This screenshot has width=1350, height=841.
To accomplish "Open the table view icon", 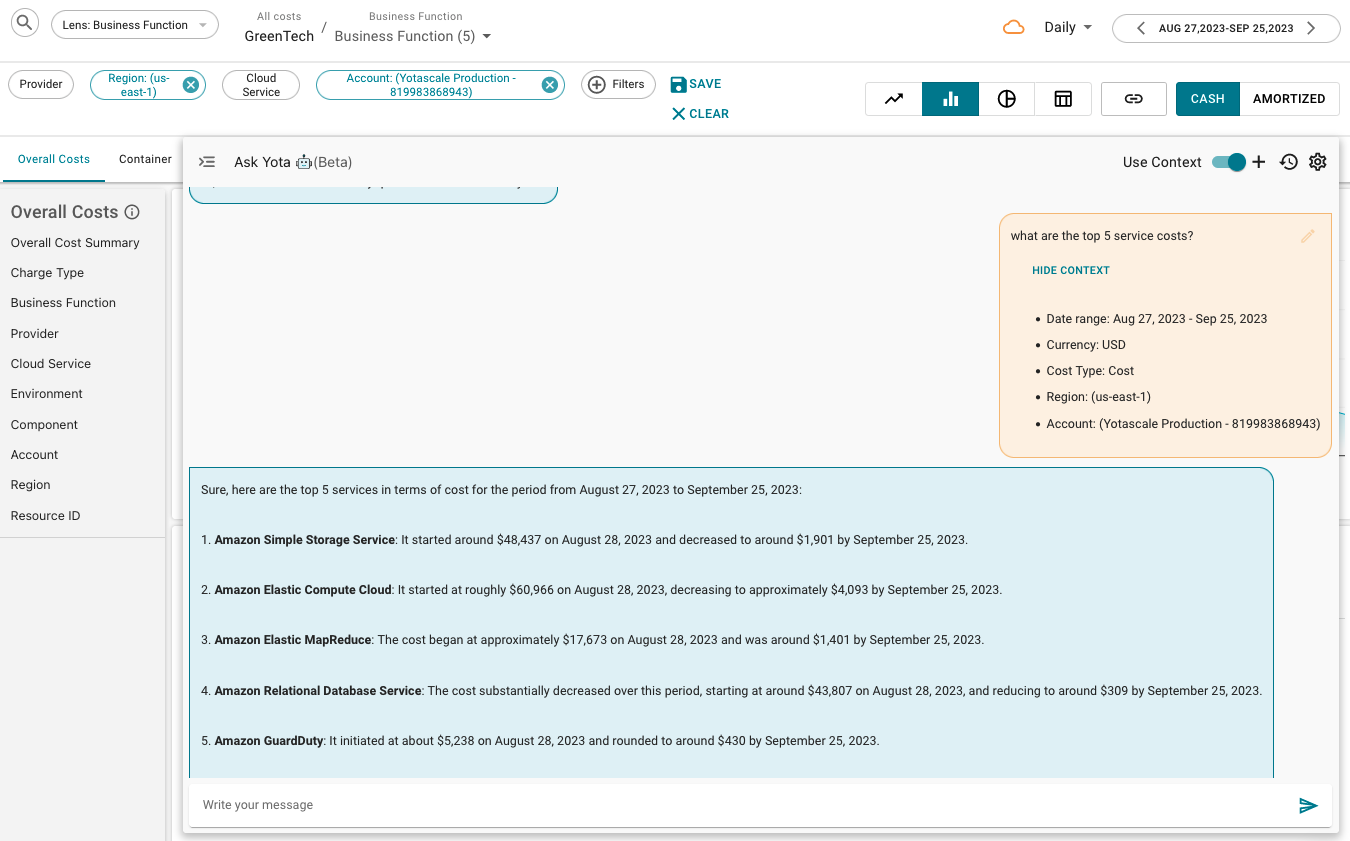I will tap(1063, 99).
